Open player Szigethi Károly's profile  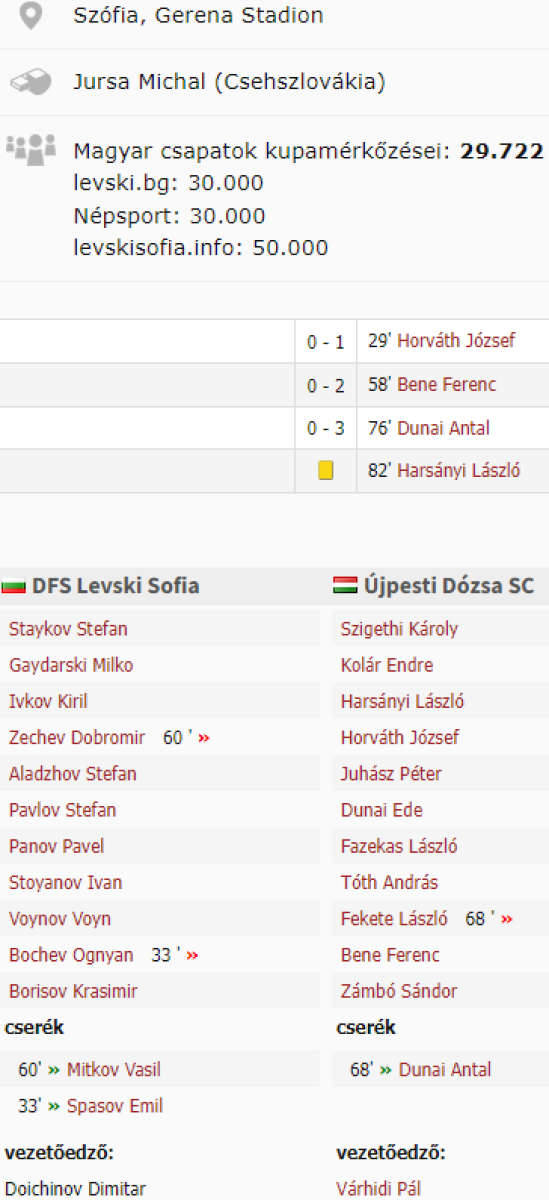[399, 630]
